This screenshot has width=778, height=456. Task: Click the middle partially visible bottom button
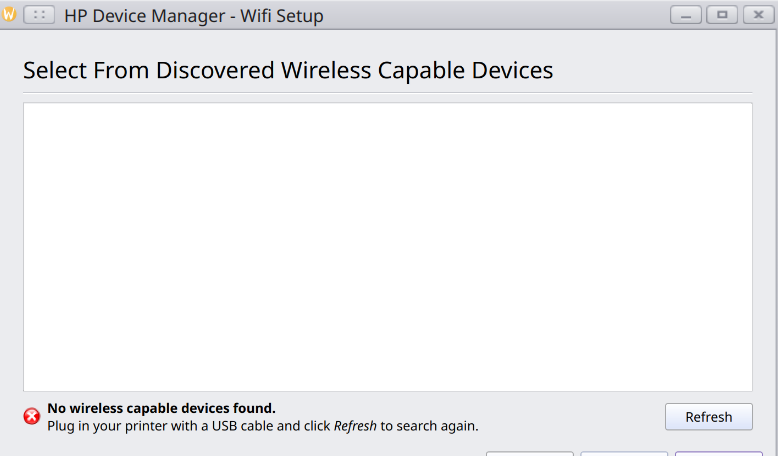624,454
